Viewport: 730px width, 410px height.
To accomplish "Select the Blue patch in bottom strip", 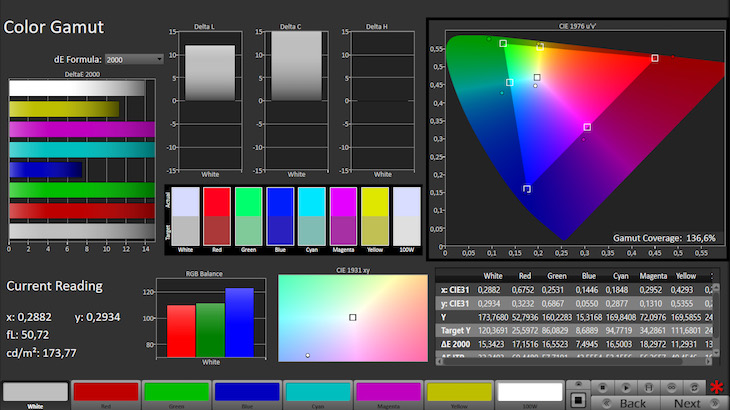I will 245,391.
